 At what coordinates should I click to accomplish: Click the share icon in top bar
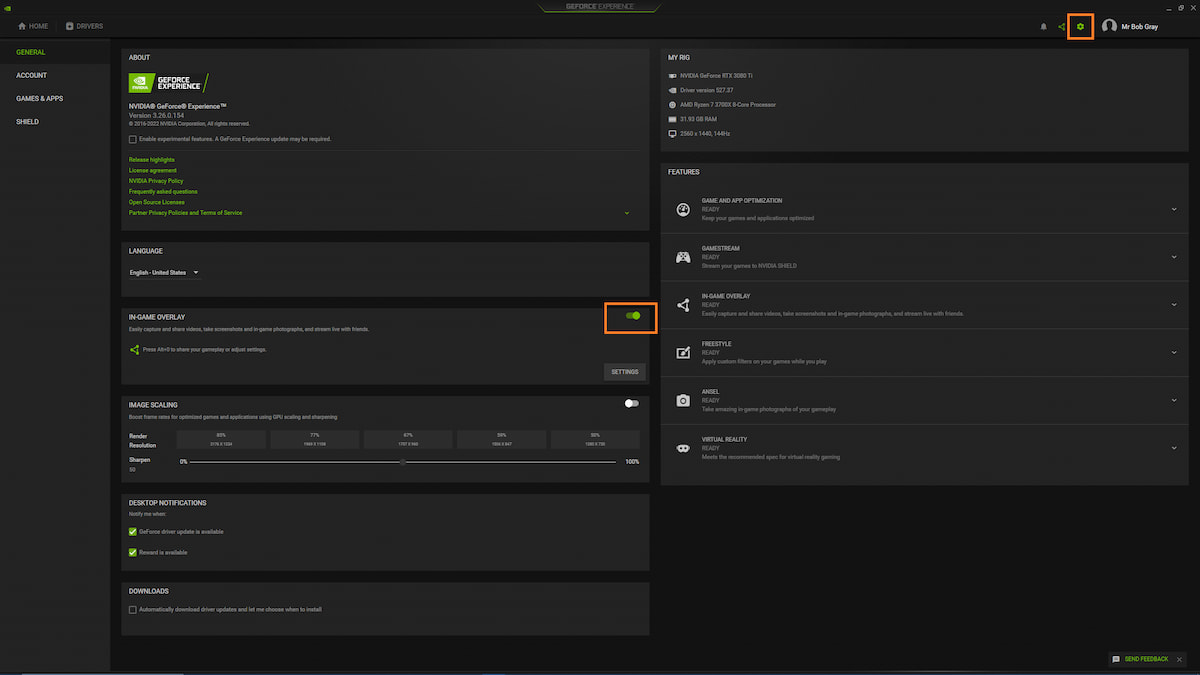(1061, 26)
